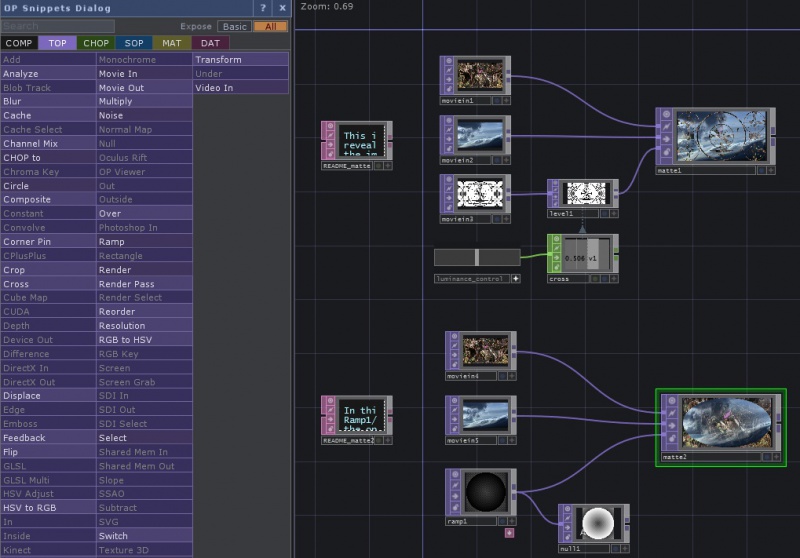Toggle the All expose filter
Image resolution: width=800 pixels, height=558 pixels.
pyautogui.click(x=269, y=27)
